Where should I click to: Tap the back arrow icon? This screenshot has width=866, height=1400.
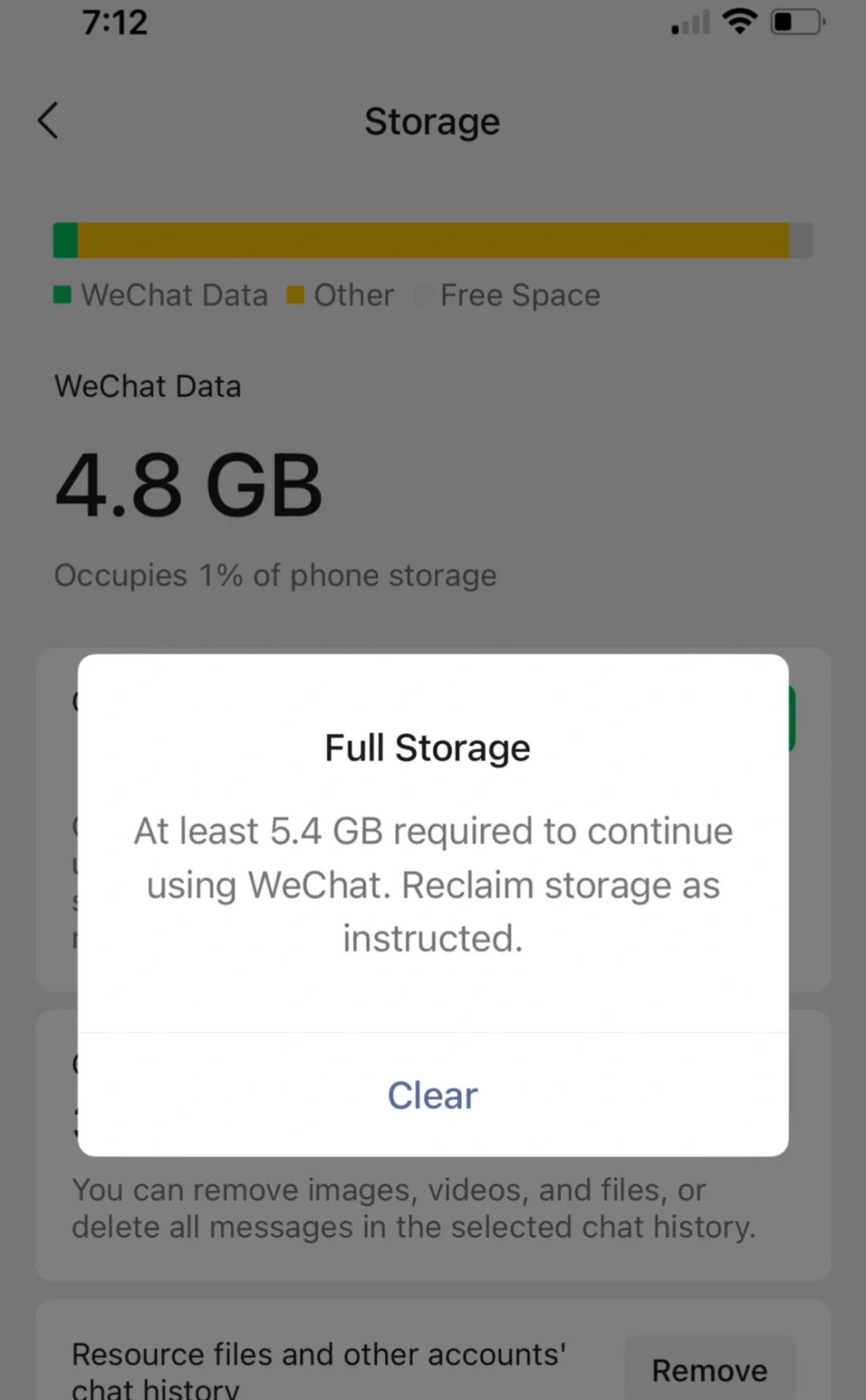pyautogui.click(x=48, y=121)
